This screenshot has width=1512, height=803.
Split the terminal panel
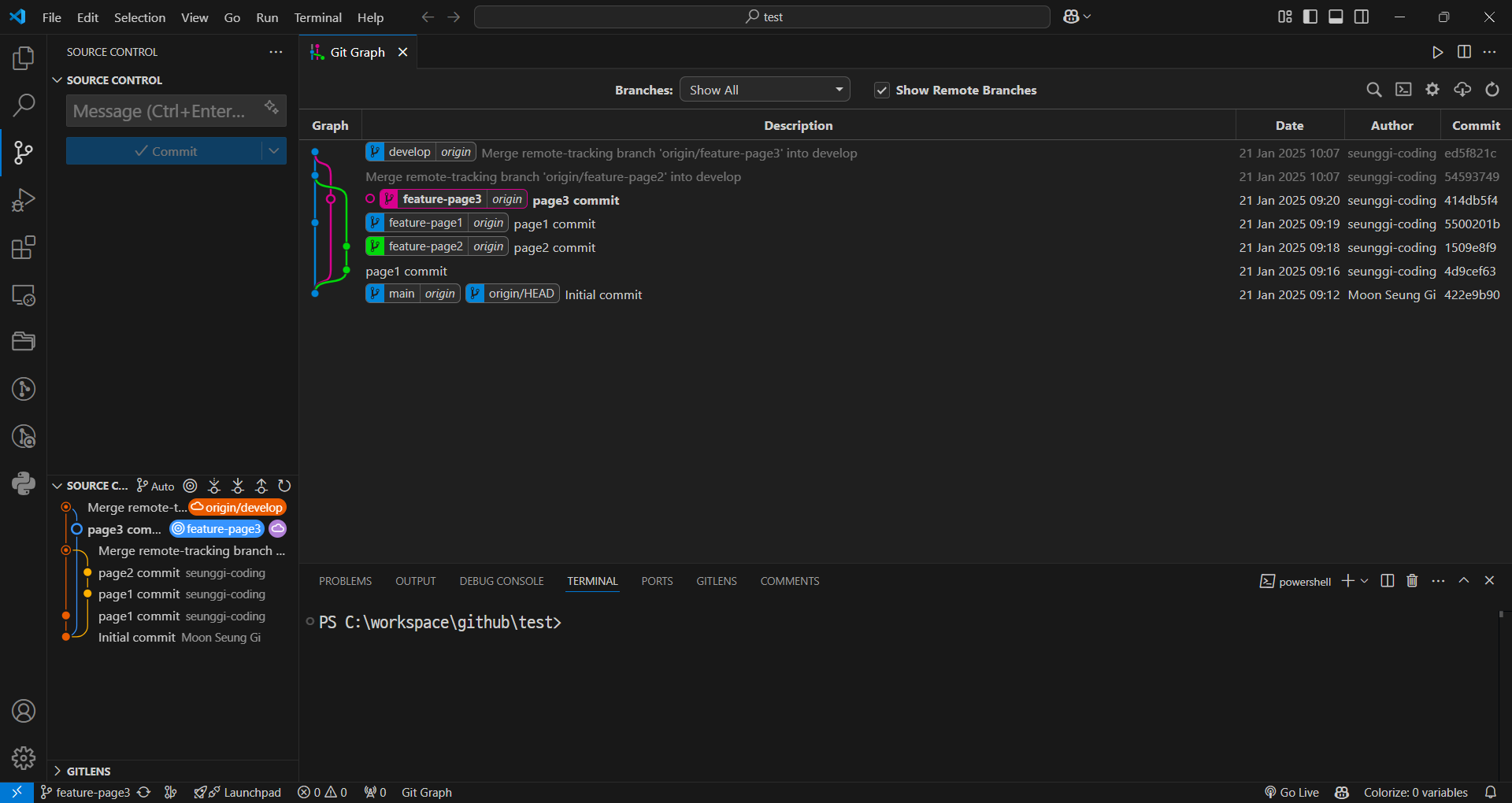1388,581
